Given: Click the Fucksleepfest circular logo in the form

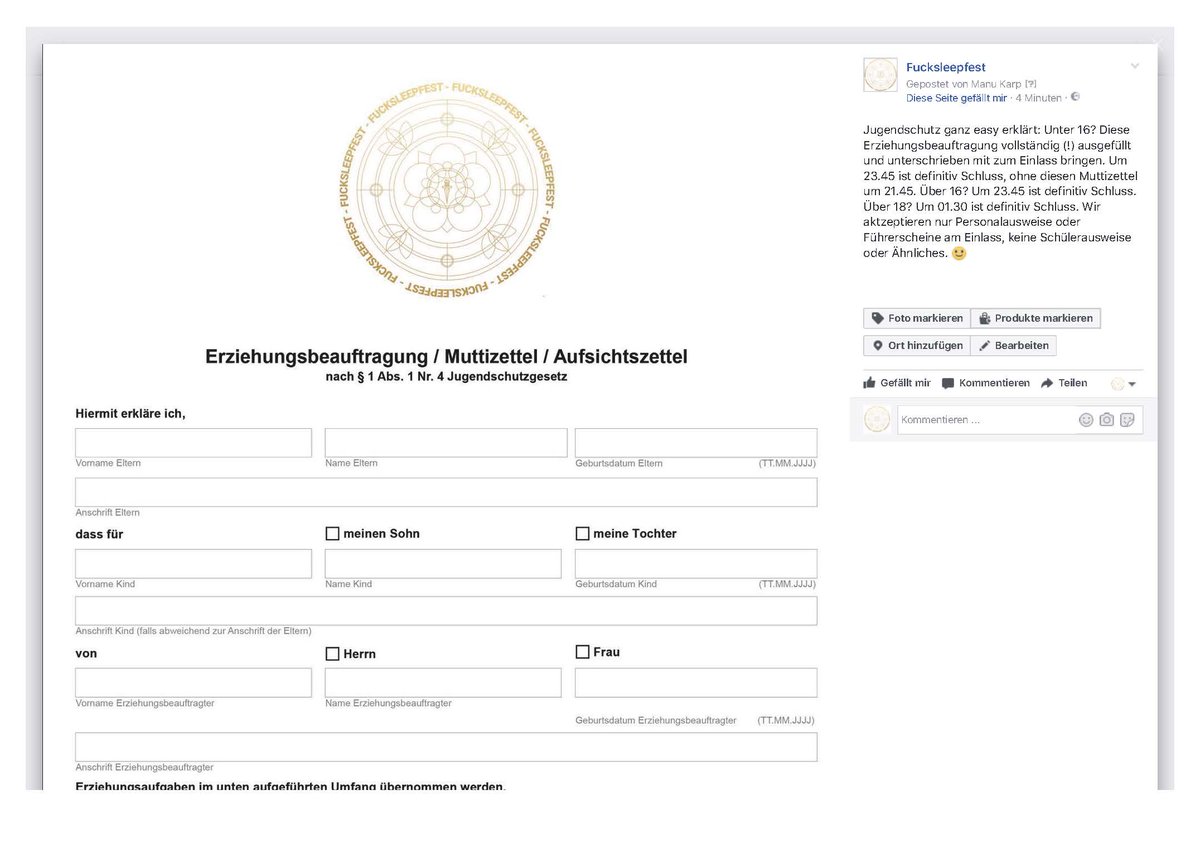Looking at the screenshot, I should [x=446, y=190].
